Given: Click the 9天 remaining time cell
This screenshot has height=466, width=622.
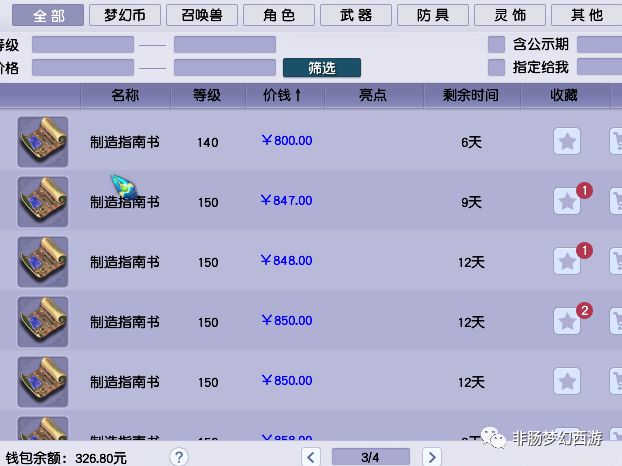Looking at the screenshot, I should coord(471,202).
